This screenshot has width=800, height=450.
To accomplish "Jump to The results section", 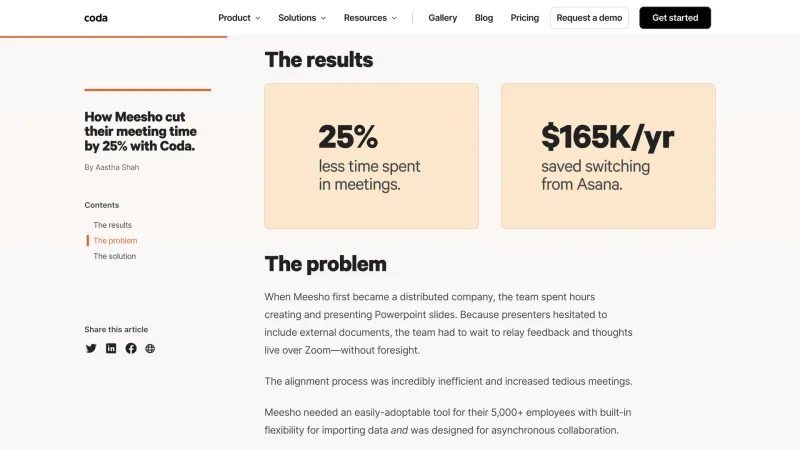I will click(112, 225).
